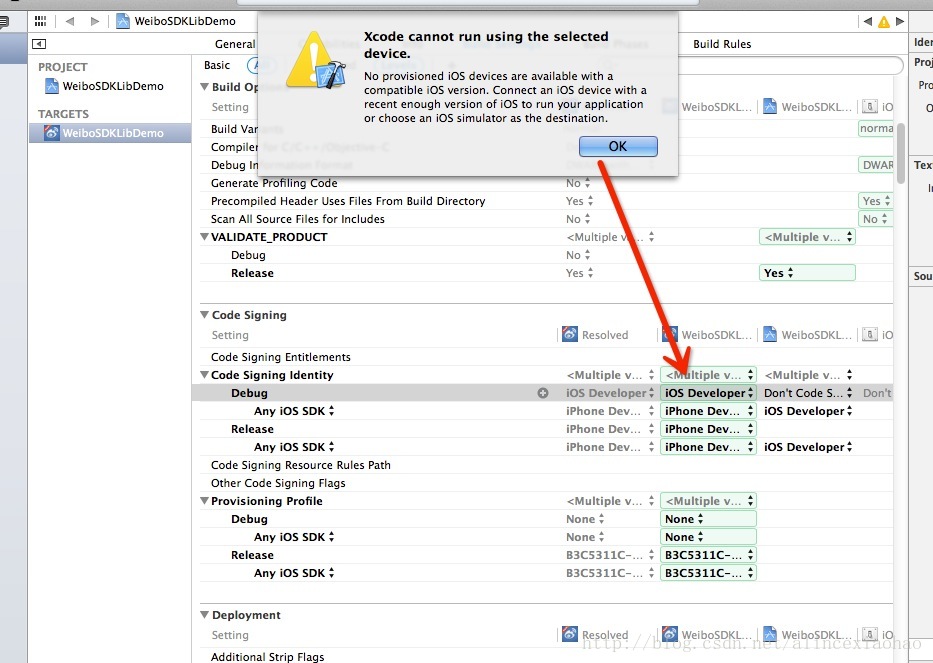Add a conditional setting to Debug identity

click(543, 393)
